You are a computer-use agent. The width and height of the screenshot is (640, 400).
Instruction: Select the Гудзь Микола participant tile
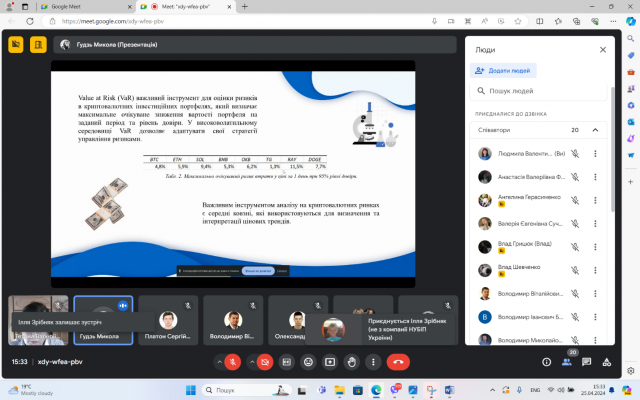[103, 320]
